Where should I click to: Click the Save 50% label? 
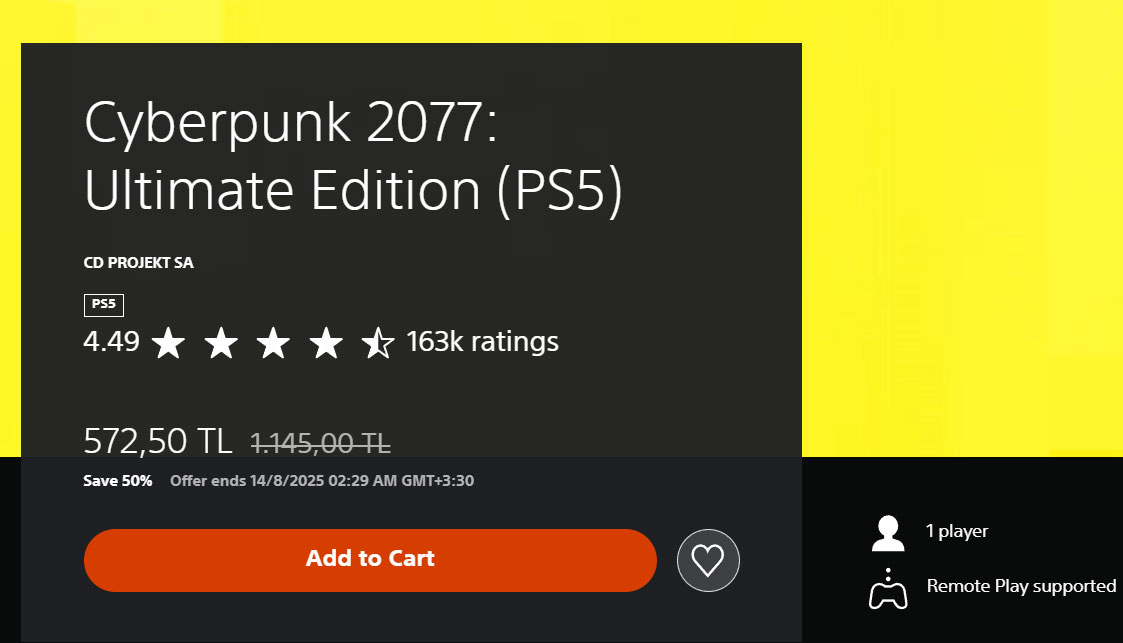(x=117, y=480)
